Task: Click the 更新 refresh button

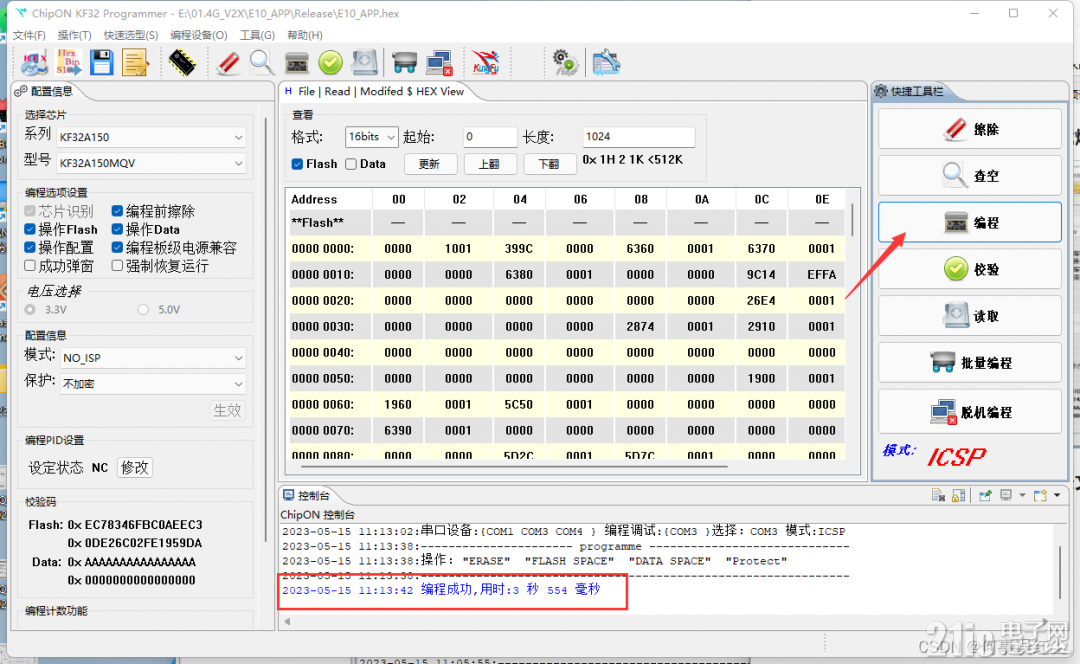Action: [429, 164]
